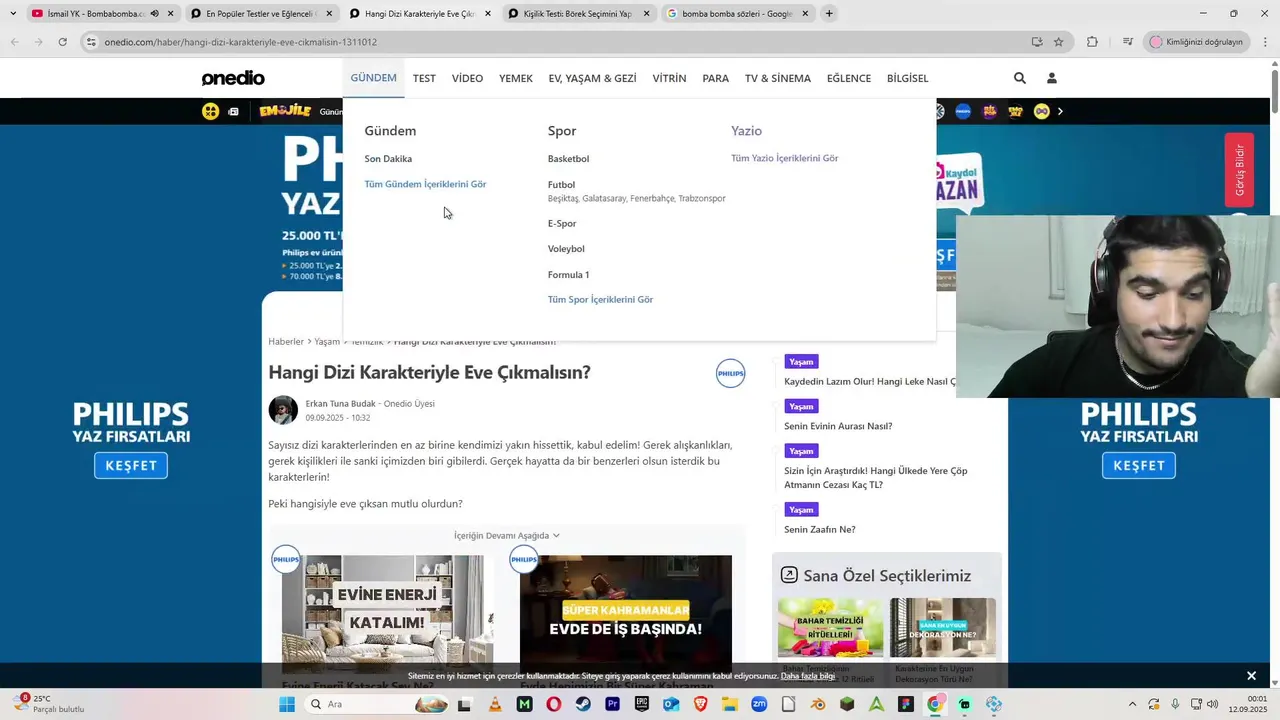This screenshot has height=720, width=1280.
Task: Mute the İsmail YK tab audio icon
Action: pyautogui.click(x=154, y=14)
